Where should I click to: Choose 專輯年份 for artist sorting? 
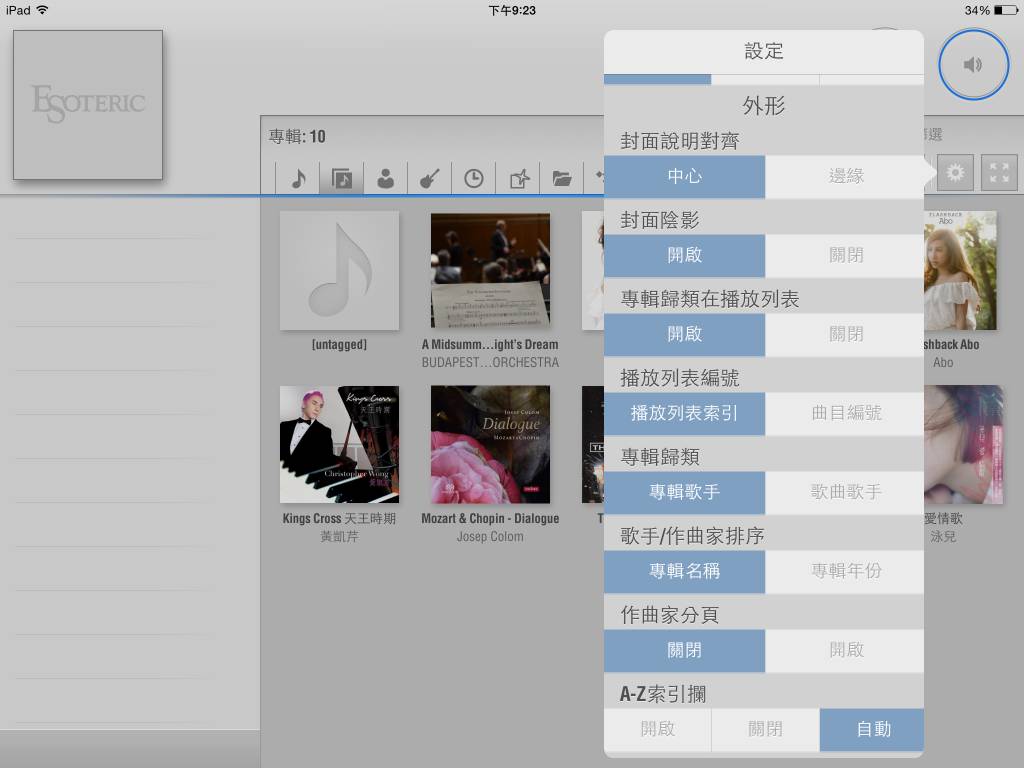tap(844, 571)
